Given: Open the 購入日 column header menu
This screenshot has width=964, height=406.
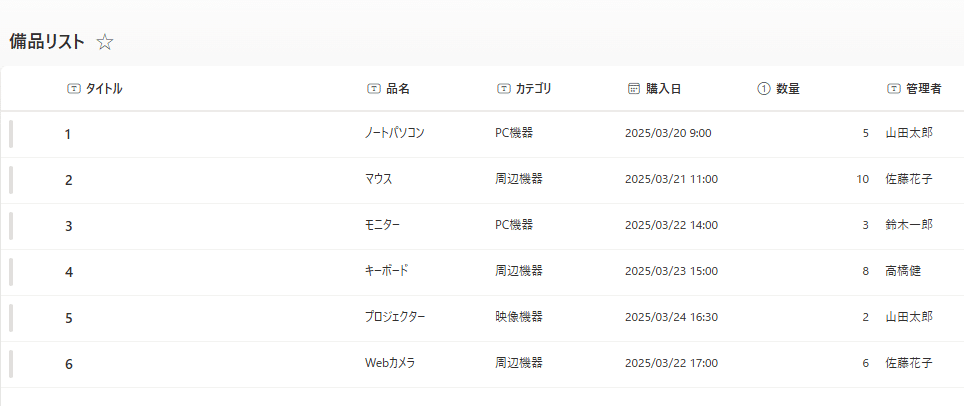Looking at the screenshot, I should pyautogui.click(x=663, y=89).
